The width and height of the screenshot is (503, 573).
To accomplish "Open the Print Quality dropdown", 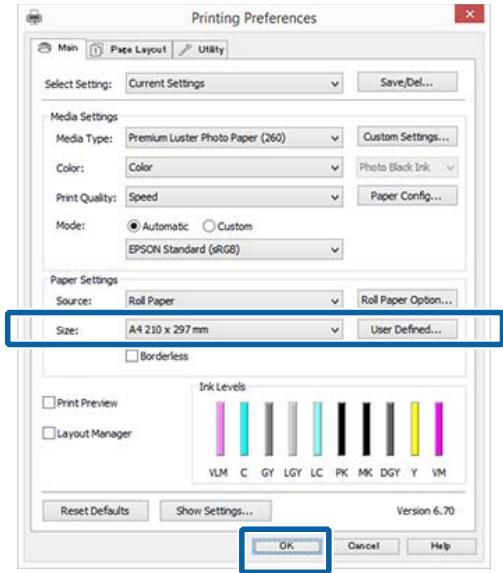I will (x=234, y=197).
